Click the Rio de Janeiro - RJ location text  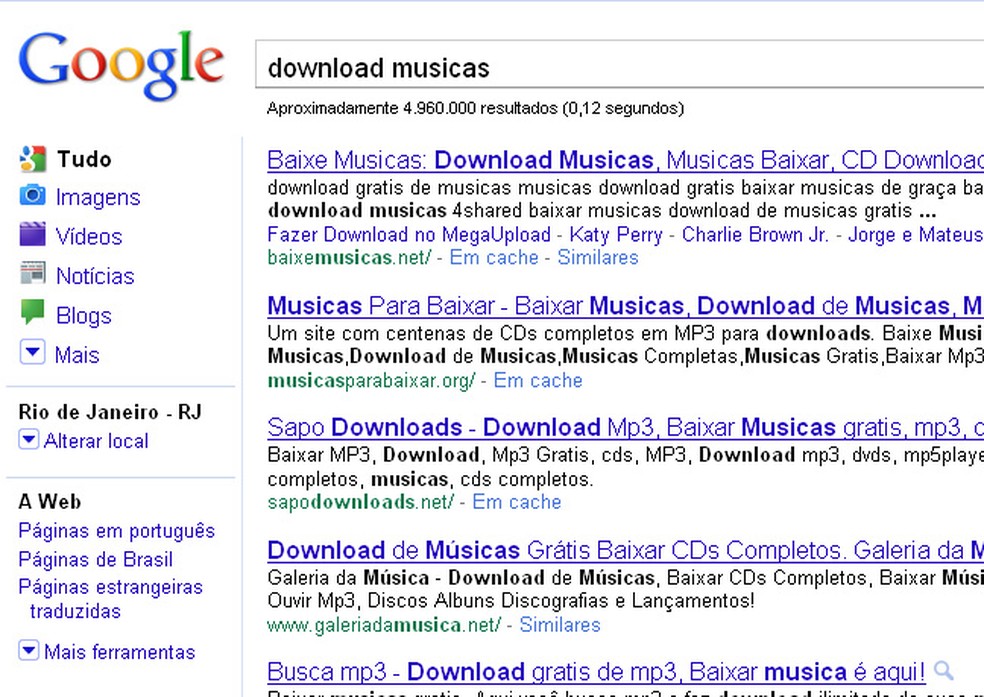tap(110, 412)
